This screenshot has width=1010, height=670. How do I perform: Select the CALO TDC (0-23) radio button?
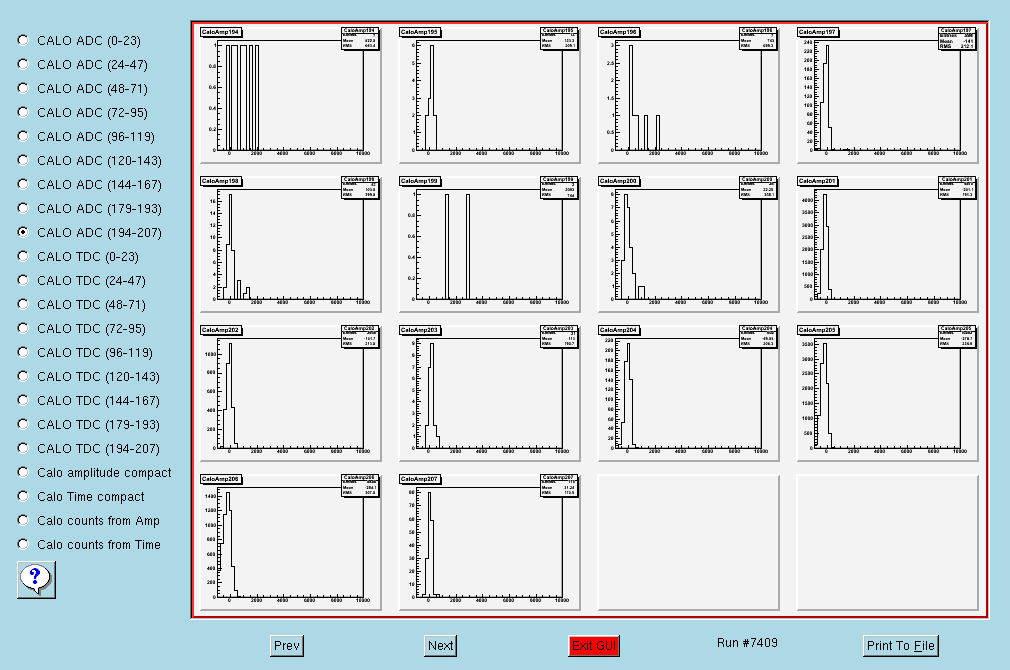(23, 256)
